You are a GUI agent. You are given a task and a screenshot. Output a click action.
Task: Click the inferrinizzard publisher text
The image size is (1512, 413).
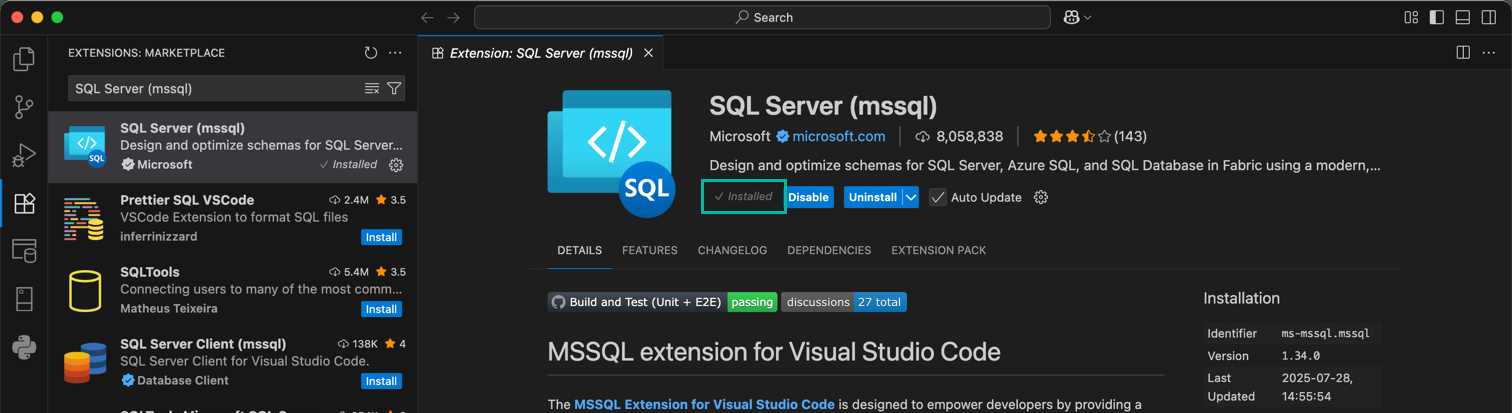tap(159, 237)
